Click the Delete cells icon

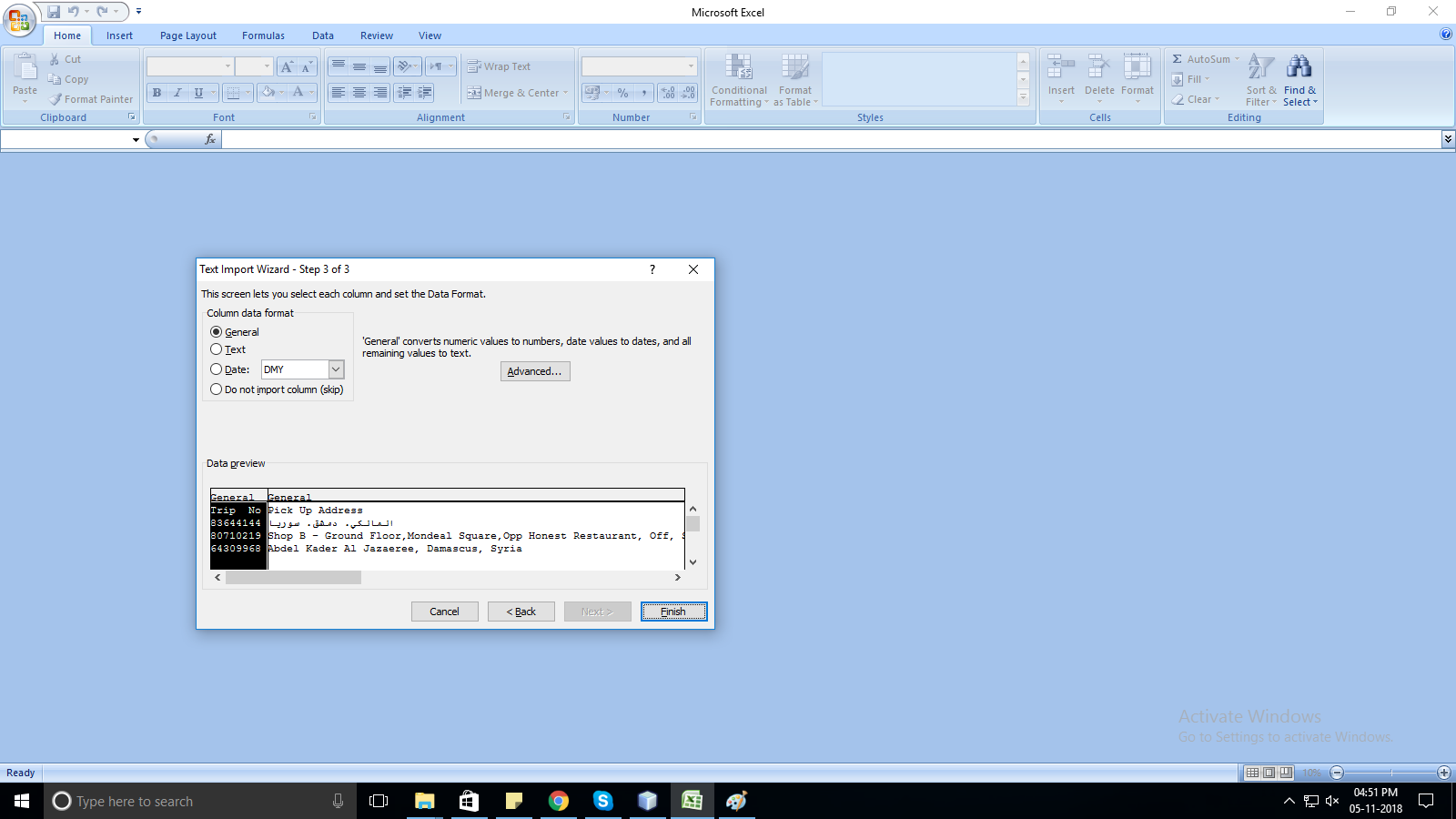[1099, 67]
